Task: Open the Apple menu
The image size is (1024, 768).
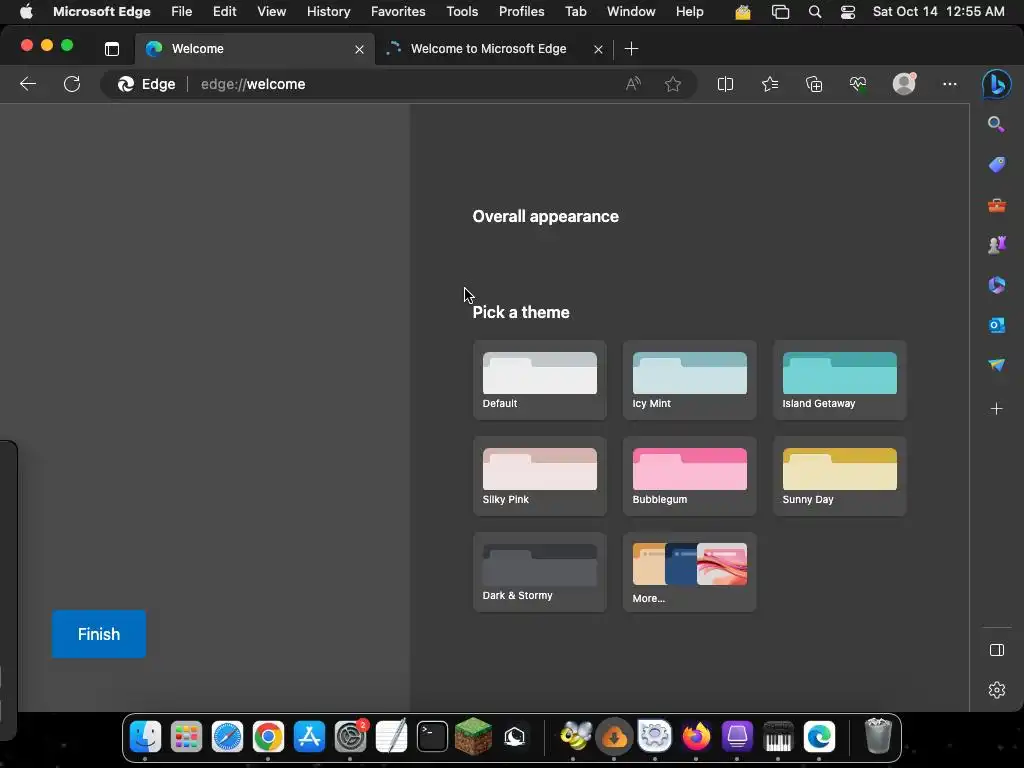Action: [x=26, y=12]
